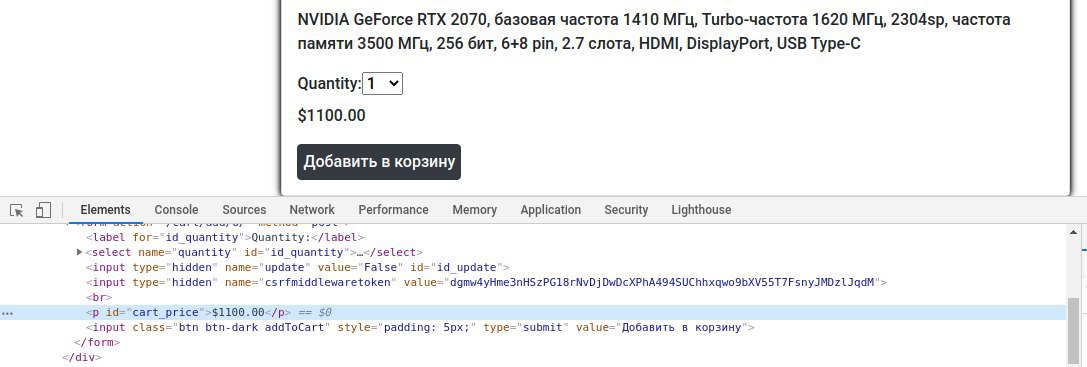Activate the inspect element picker icon
Viewport: 1087px width, 367px height.
click(17, 210)
